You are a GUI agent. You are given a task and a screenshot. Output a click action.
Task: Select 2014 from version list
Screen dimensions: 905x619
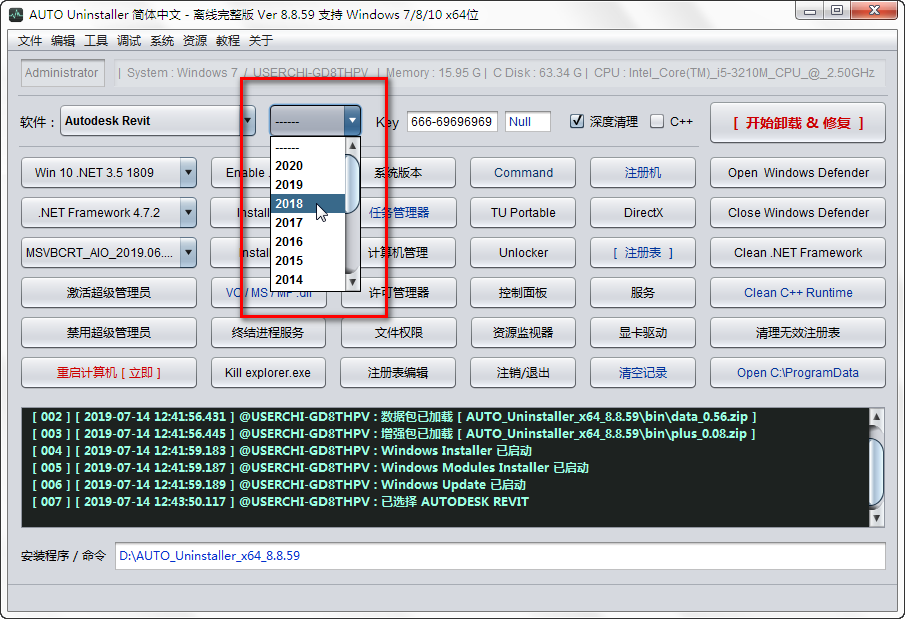tap(308, 280)
